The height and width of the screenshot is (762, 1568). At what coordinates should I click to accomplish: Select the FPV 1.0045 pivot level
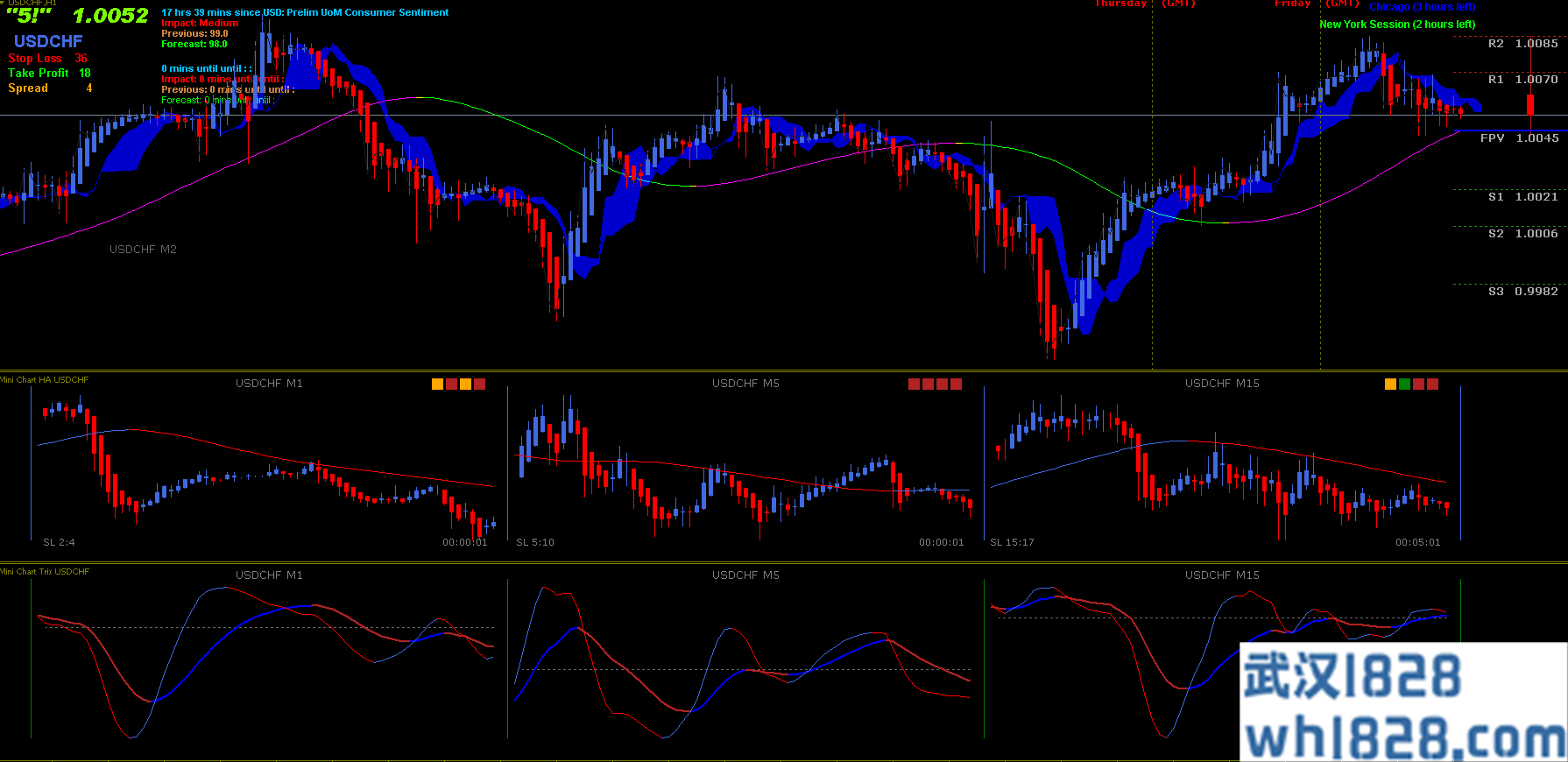1520,138
